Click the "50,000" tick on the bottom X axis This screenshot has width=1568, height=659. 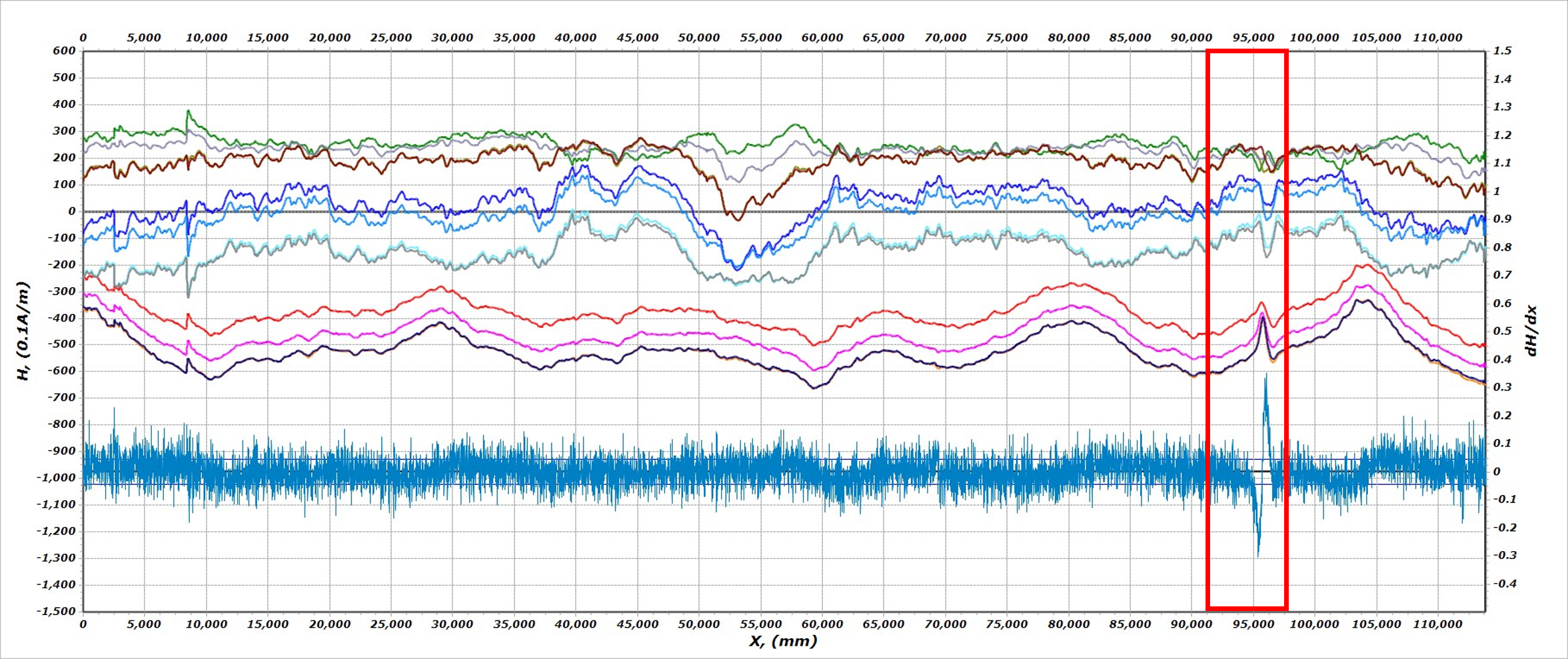click(x=698, y=624)
